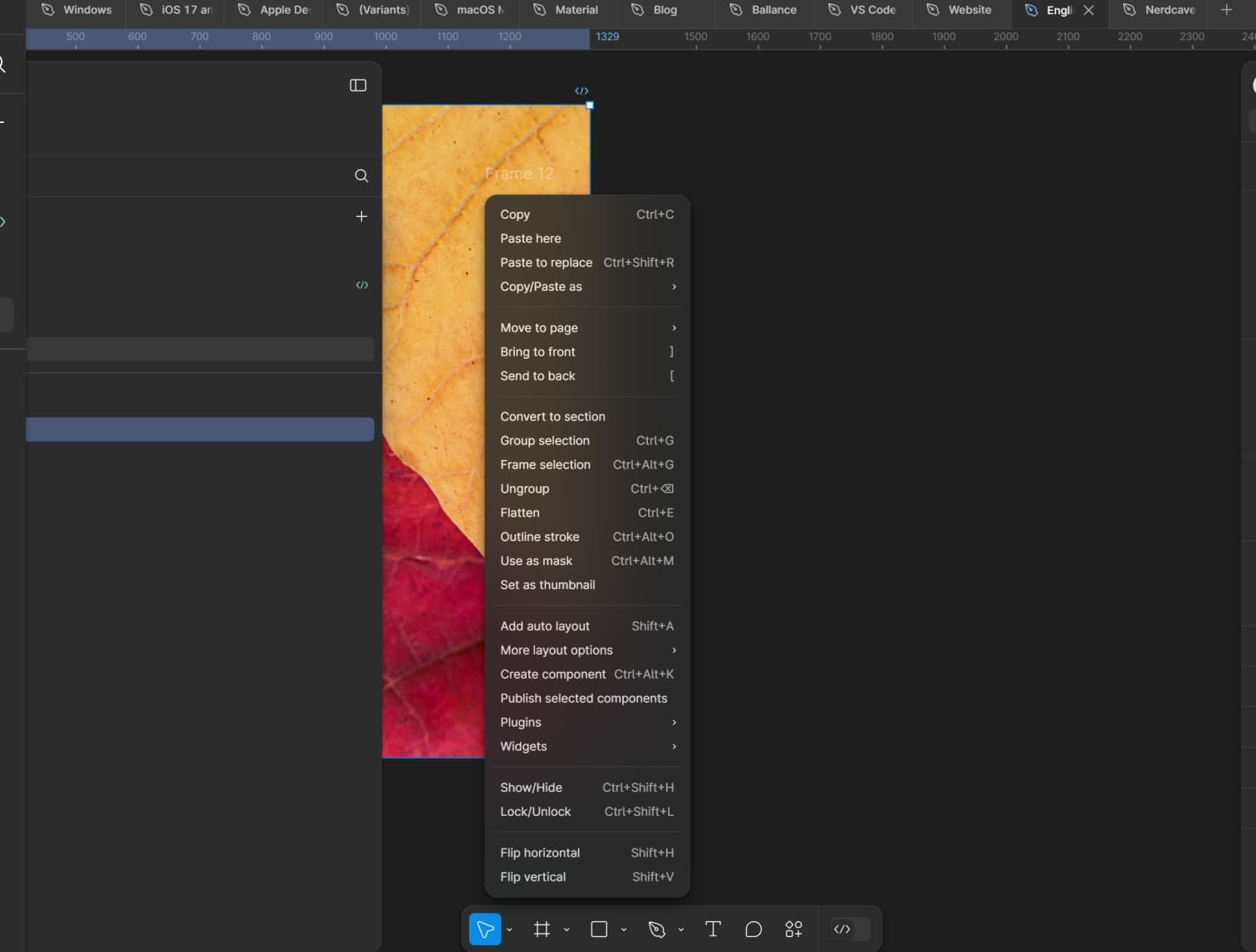Choose Frame selection
Image resolution: width=1256 pixels, height=952 pixels.
[x=586, y=464]
